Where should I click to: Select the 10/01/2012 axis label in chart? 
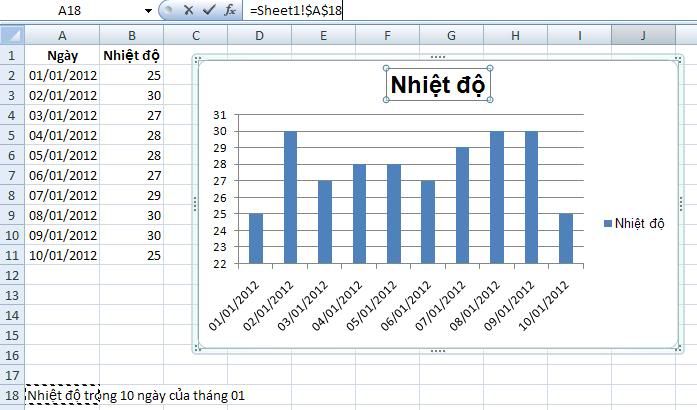pos(546,305)
